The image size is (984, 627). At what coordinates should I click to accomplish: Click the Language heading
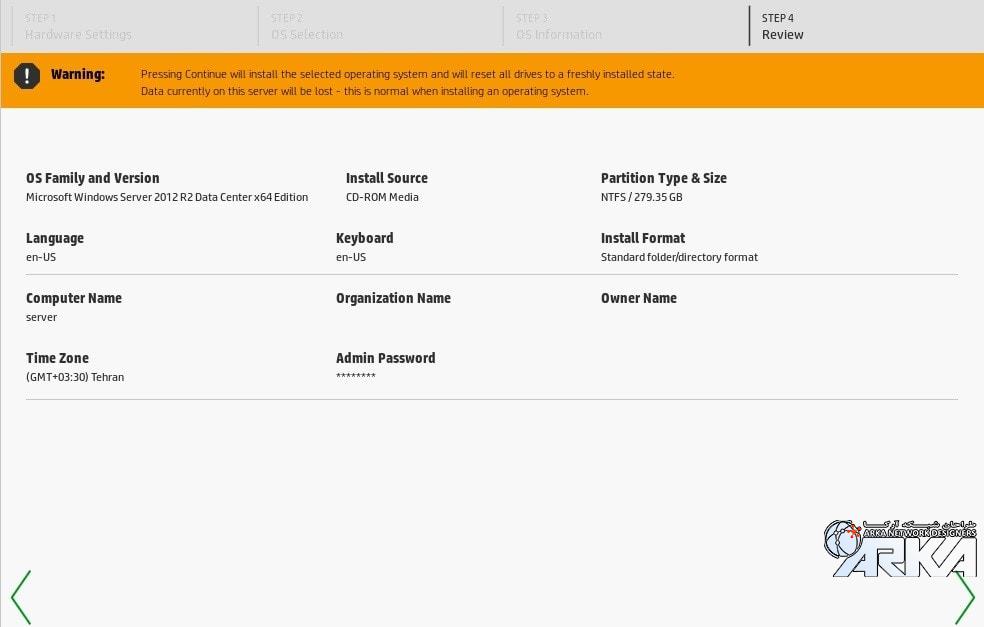[55, 238]
